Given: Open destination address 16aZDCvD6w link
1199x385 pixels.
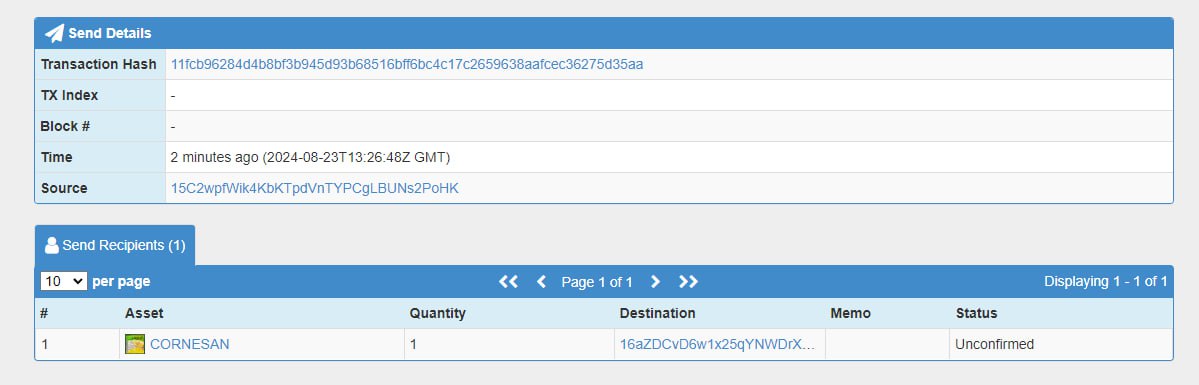Looking at the screenshot, I should point(717,344).
